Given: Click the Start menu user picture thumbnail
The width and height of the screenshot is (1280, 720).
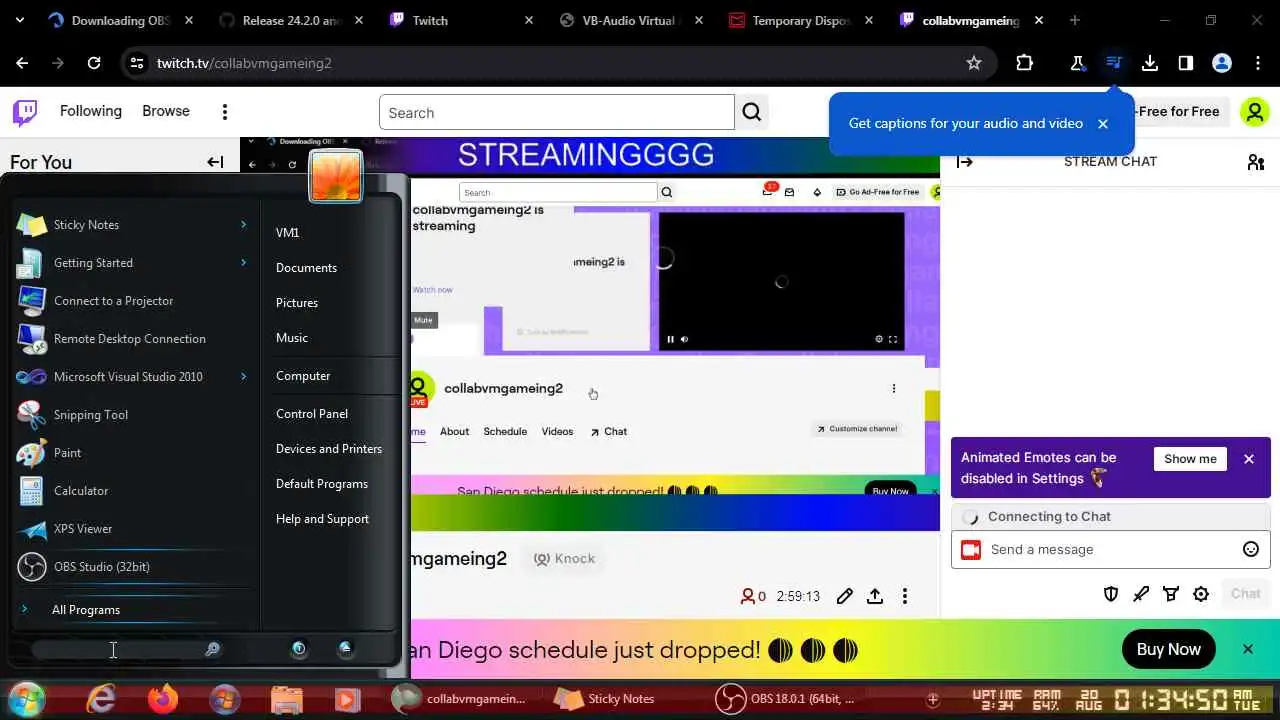Looking at the screenshot, I should pos(335,176).
